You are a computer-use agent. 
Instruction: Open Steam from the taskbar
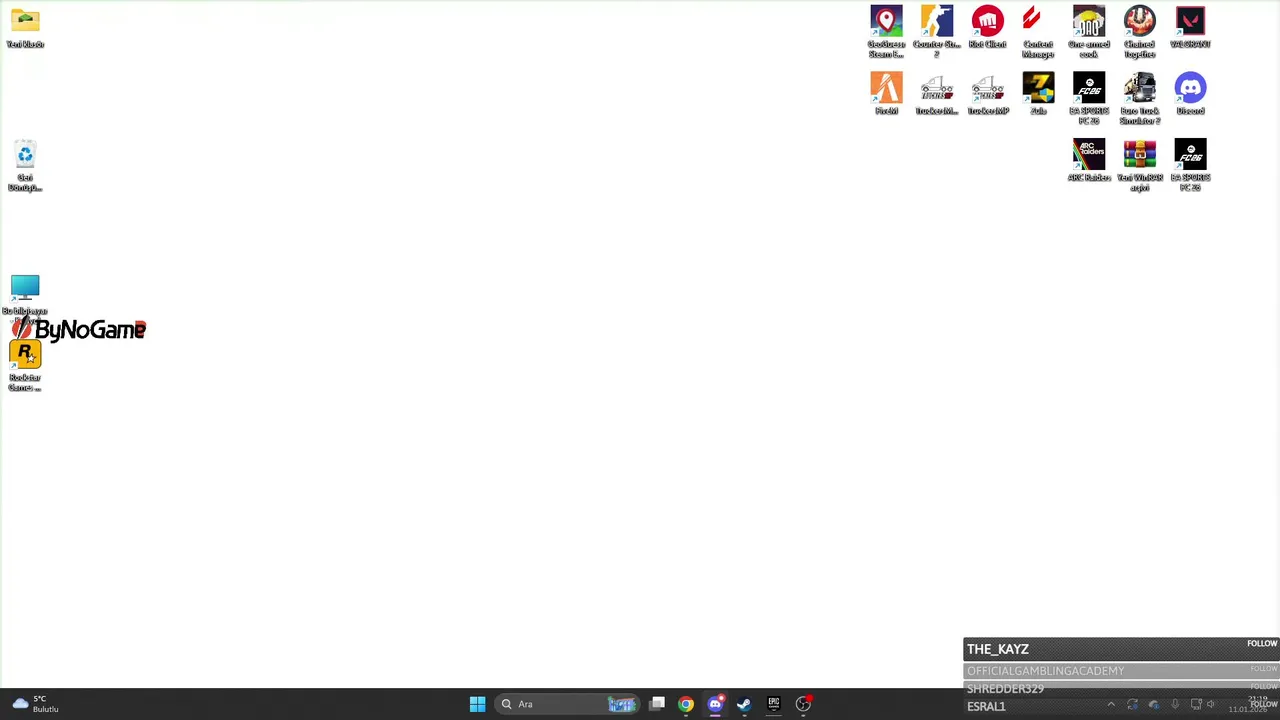pyautogui.click(x=744, y=704)
